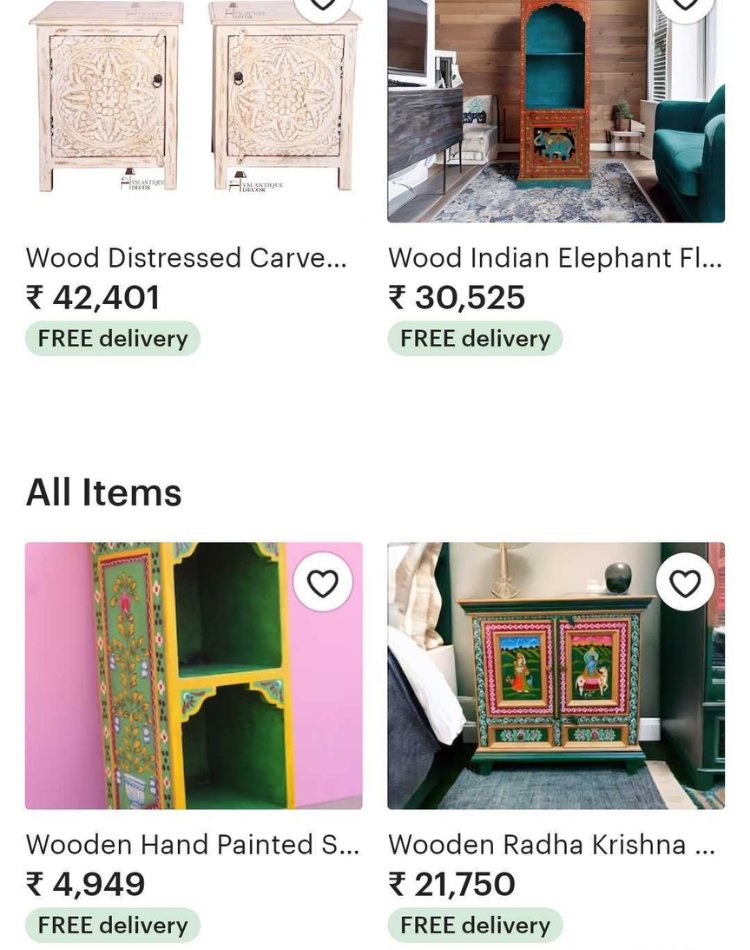
Task: Open 'Wood Distressed Carve...' listing title
Action: pyautogui.click(x=187, y=258)
